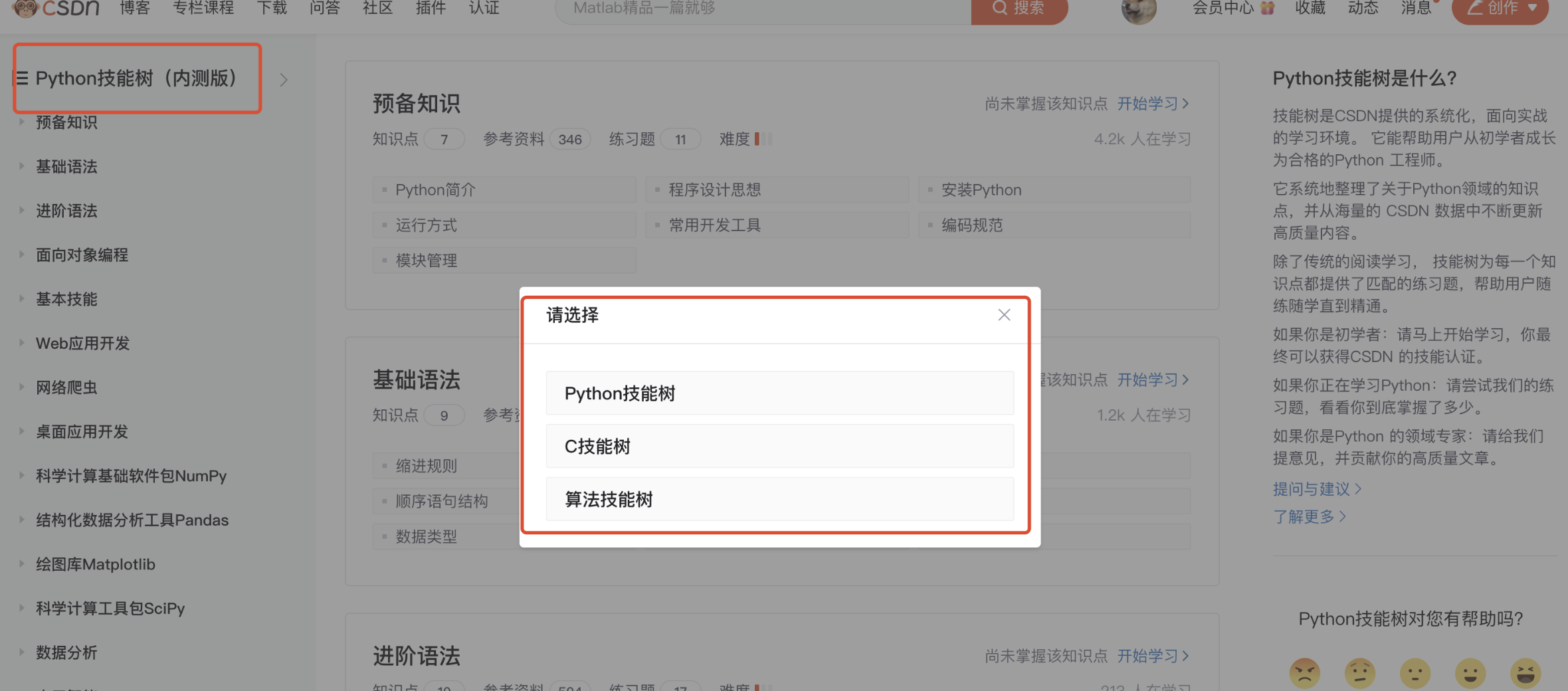Open the 插件 menu item
1568x691 pixels.
431,8
